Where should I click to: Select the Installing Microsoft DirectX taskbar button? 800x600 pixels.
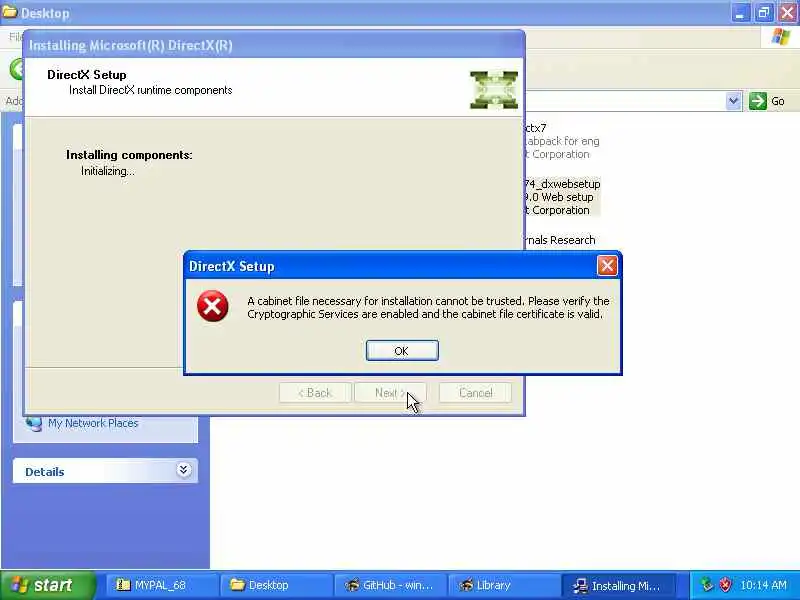click(618, 585)
